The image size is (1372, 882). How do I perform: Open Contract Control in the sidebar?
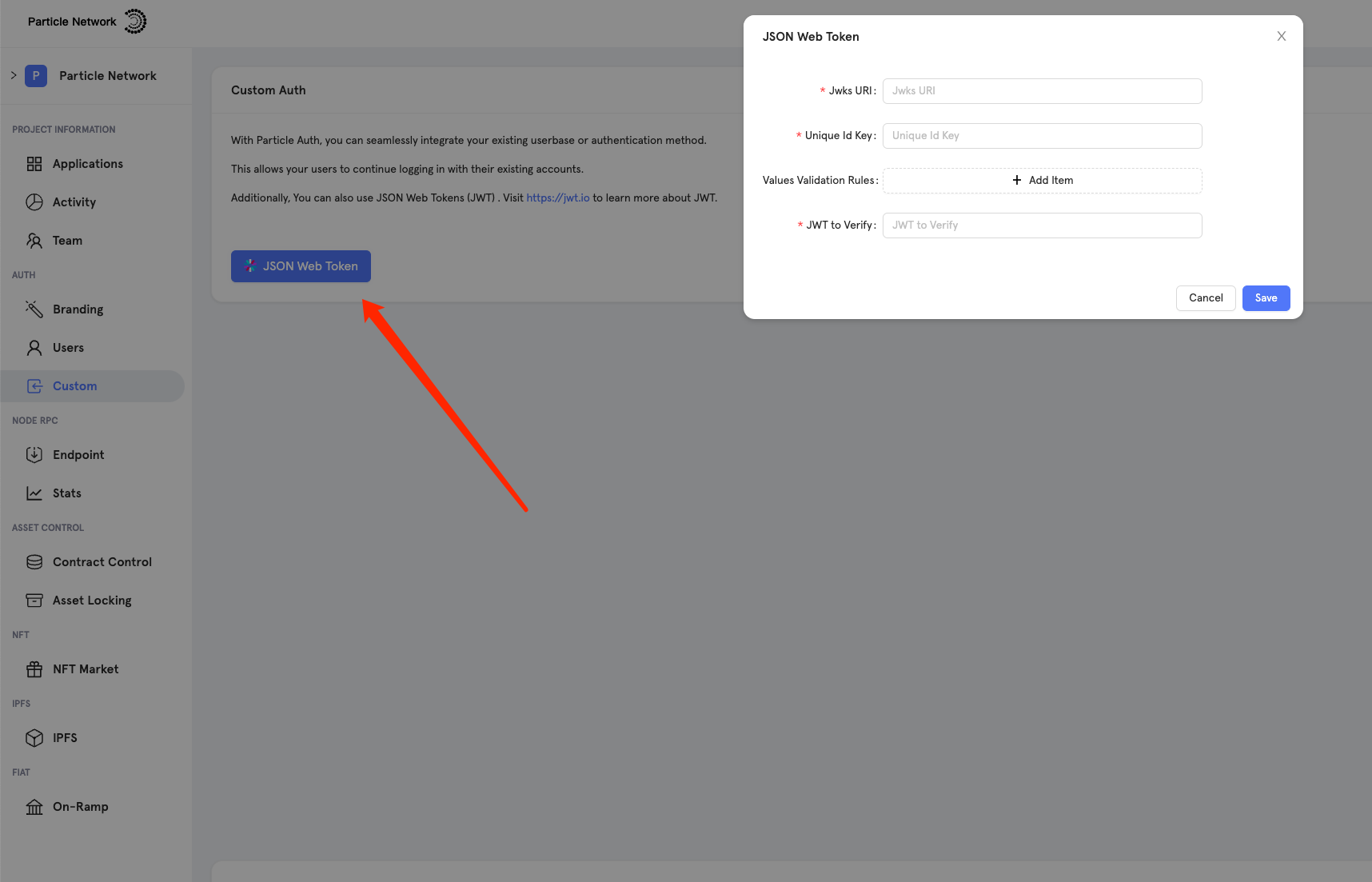93,562
